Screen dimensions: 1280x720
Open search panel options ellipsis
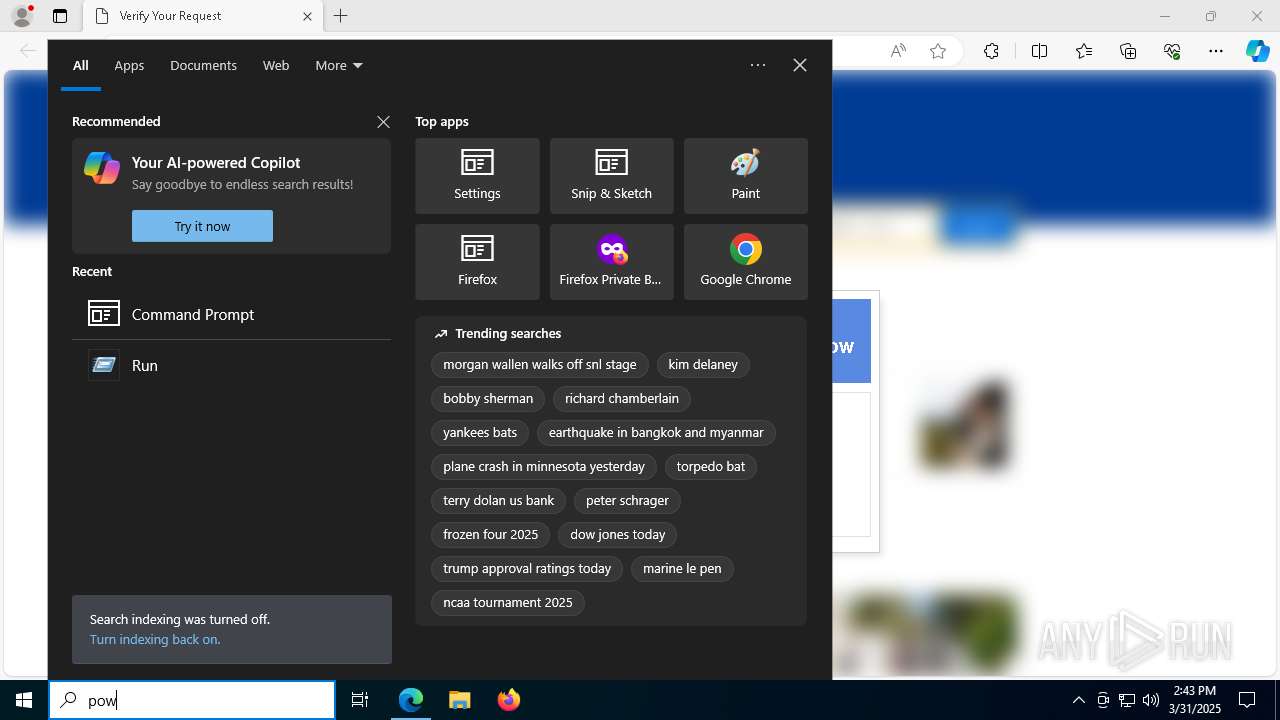pyautogui.click(x=758, y=65)
